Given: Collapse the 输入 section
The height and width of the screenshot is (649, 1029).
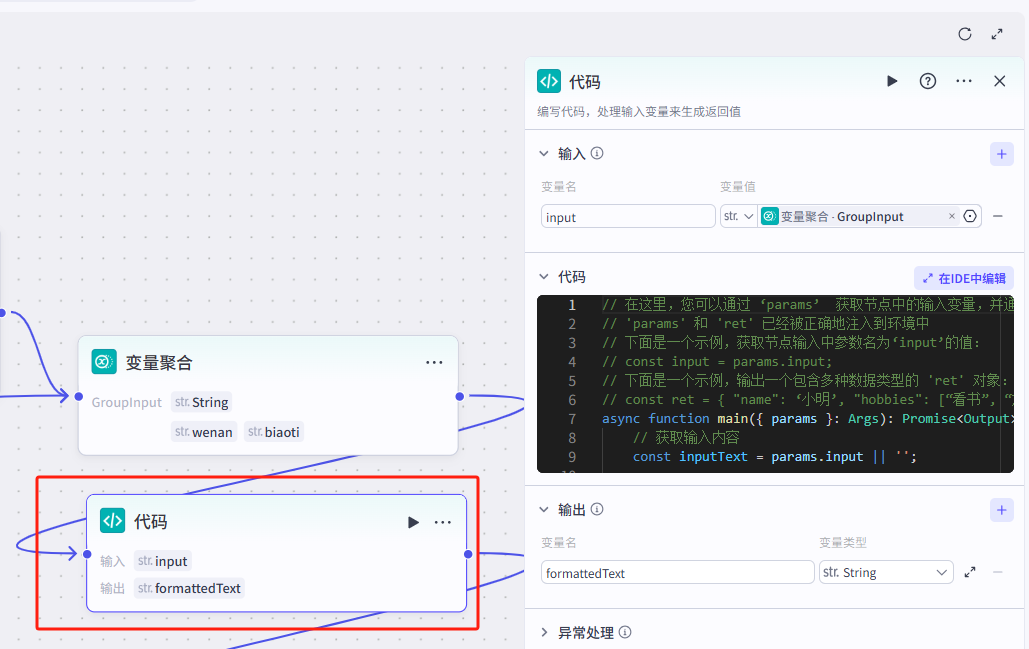Looking at the screenshot, I should coord(544,154).
